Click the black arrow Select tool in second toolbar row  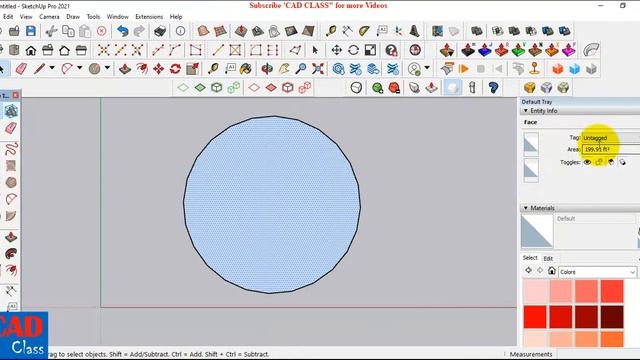(x=315, y=50)
